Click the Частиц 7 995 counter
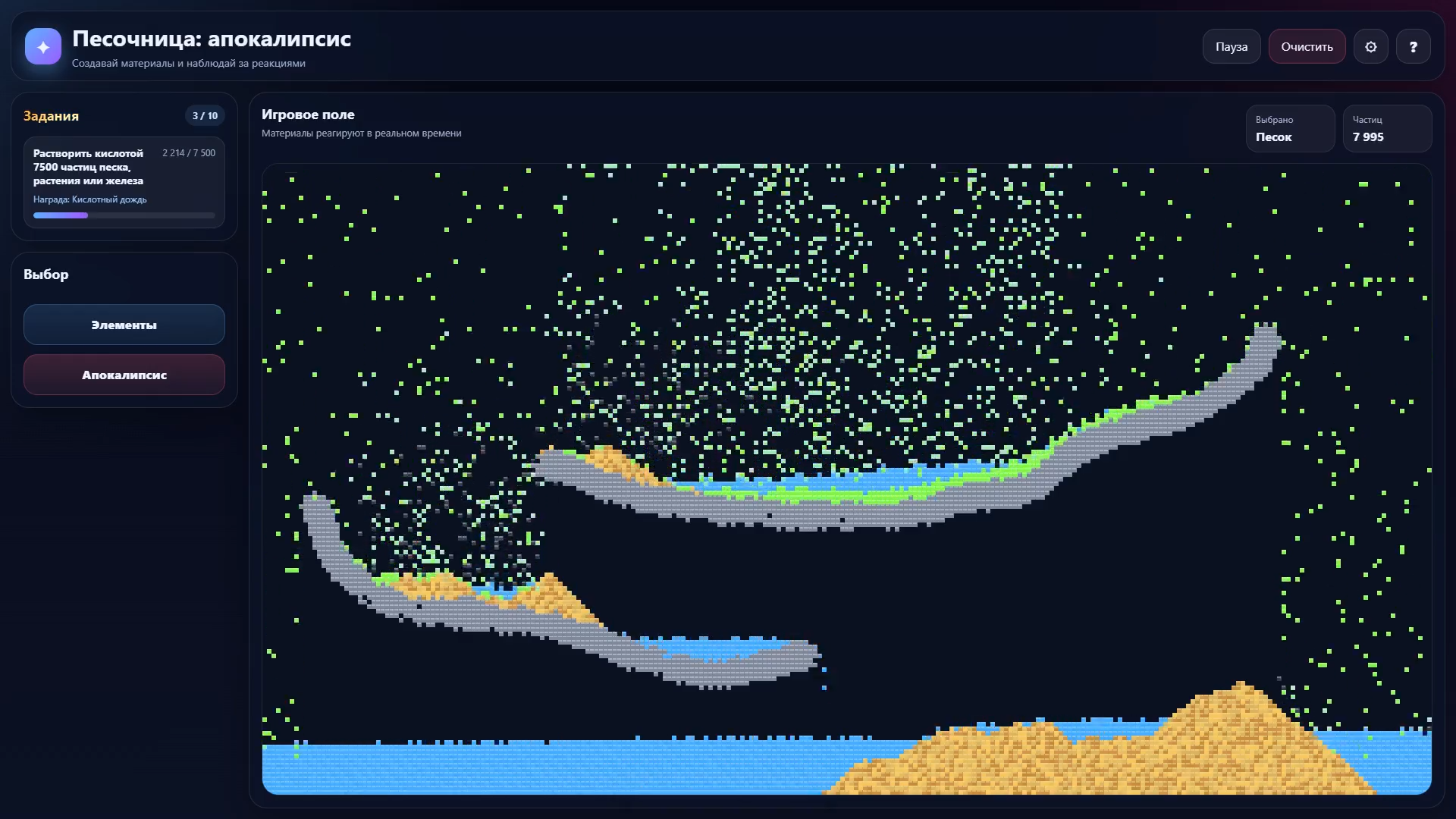This screenshot has height=819, width=1456. tap(1387, 129)
